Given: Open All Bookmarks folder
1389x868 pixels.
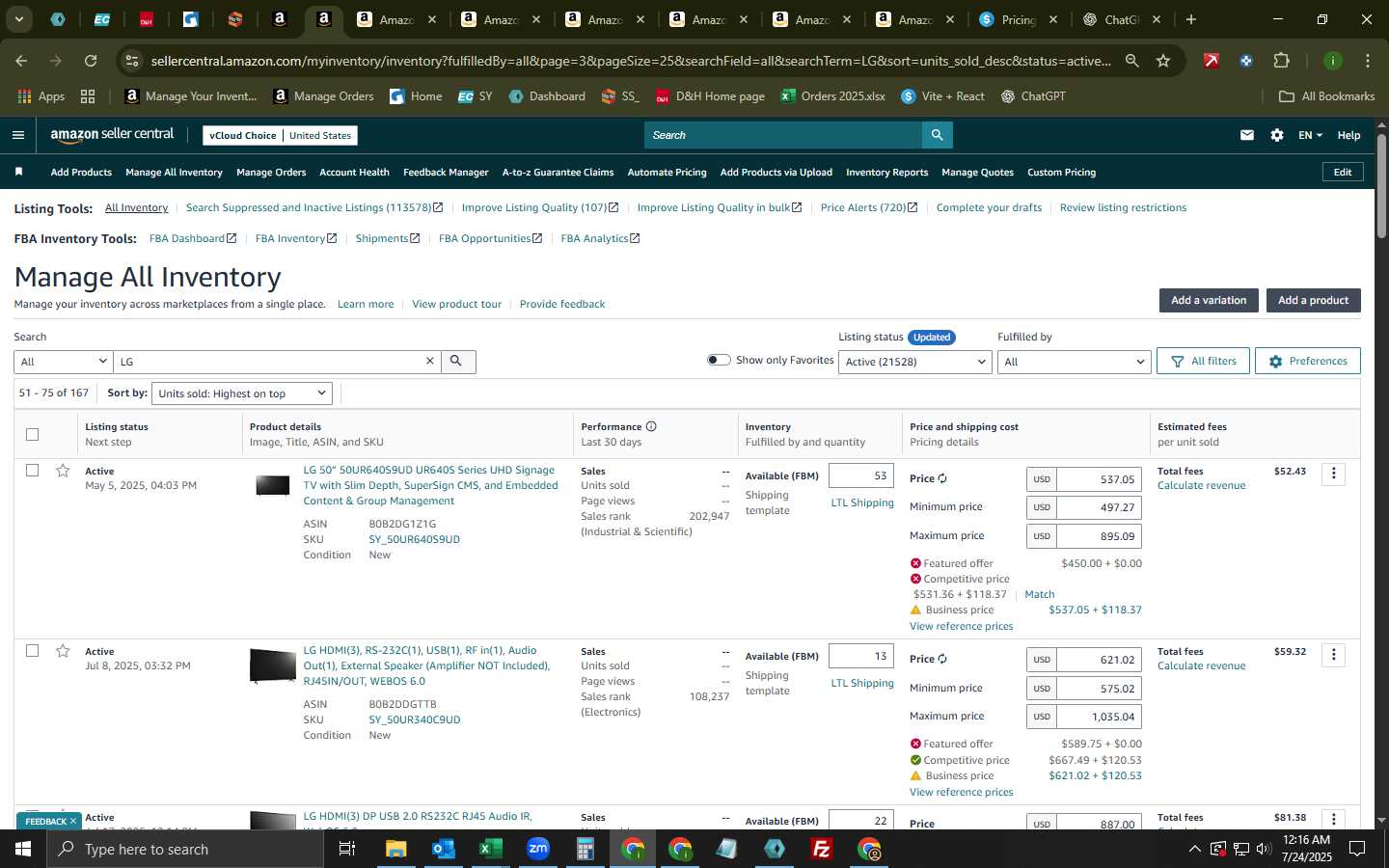Looking at the screenshot, I should (x=1326, y=96).
